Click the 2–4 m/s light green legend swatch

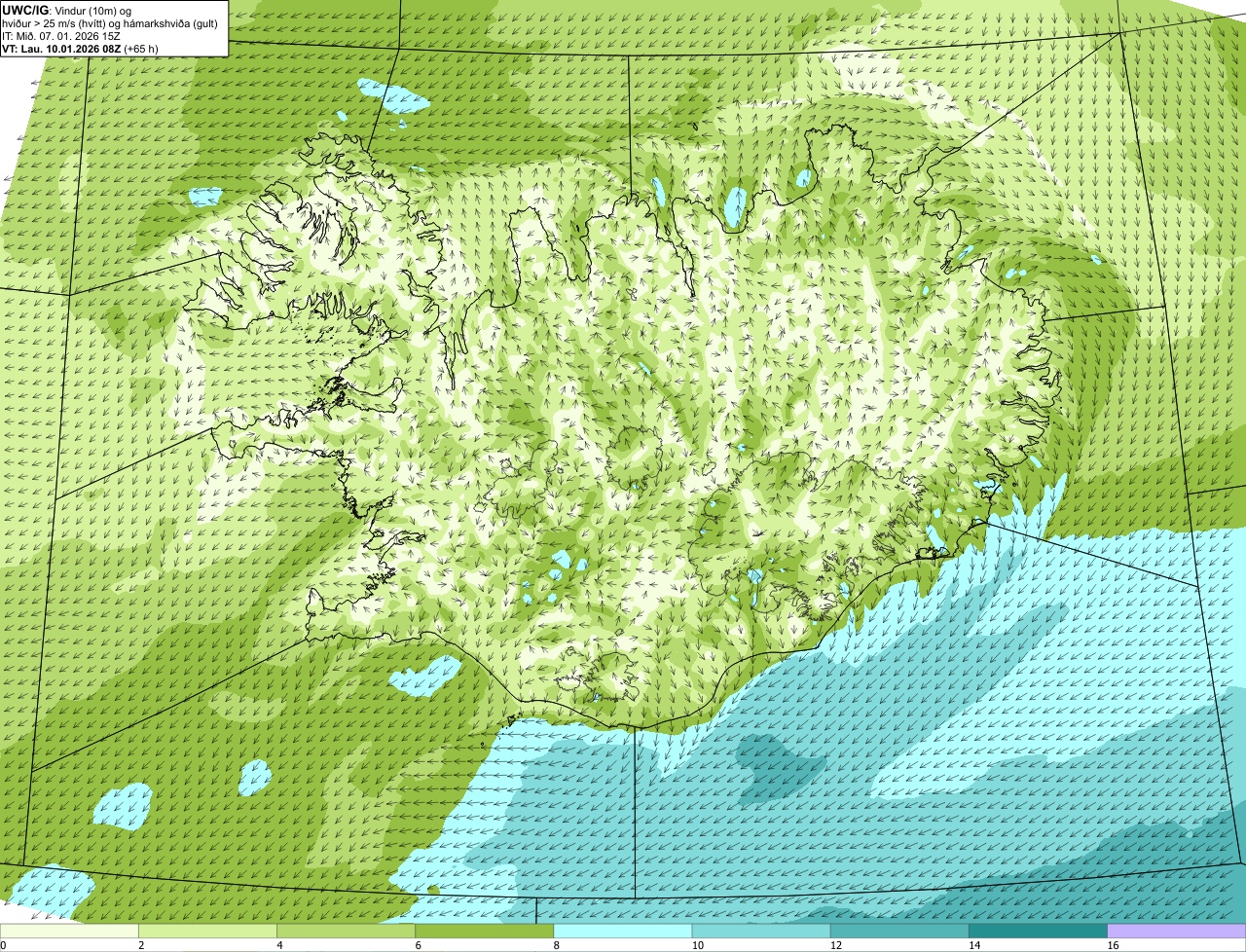208,931
